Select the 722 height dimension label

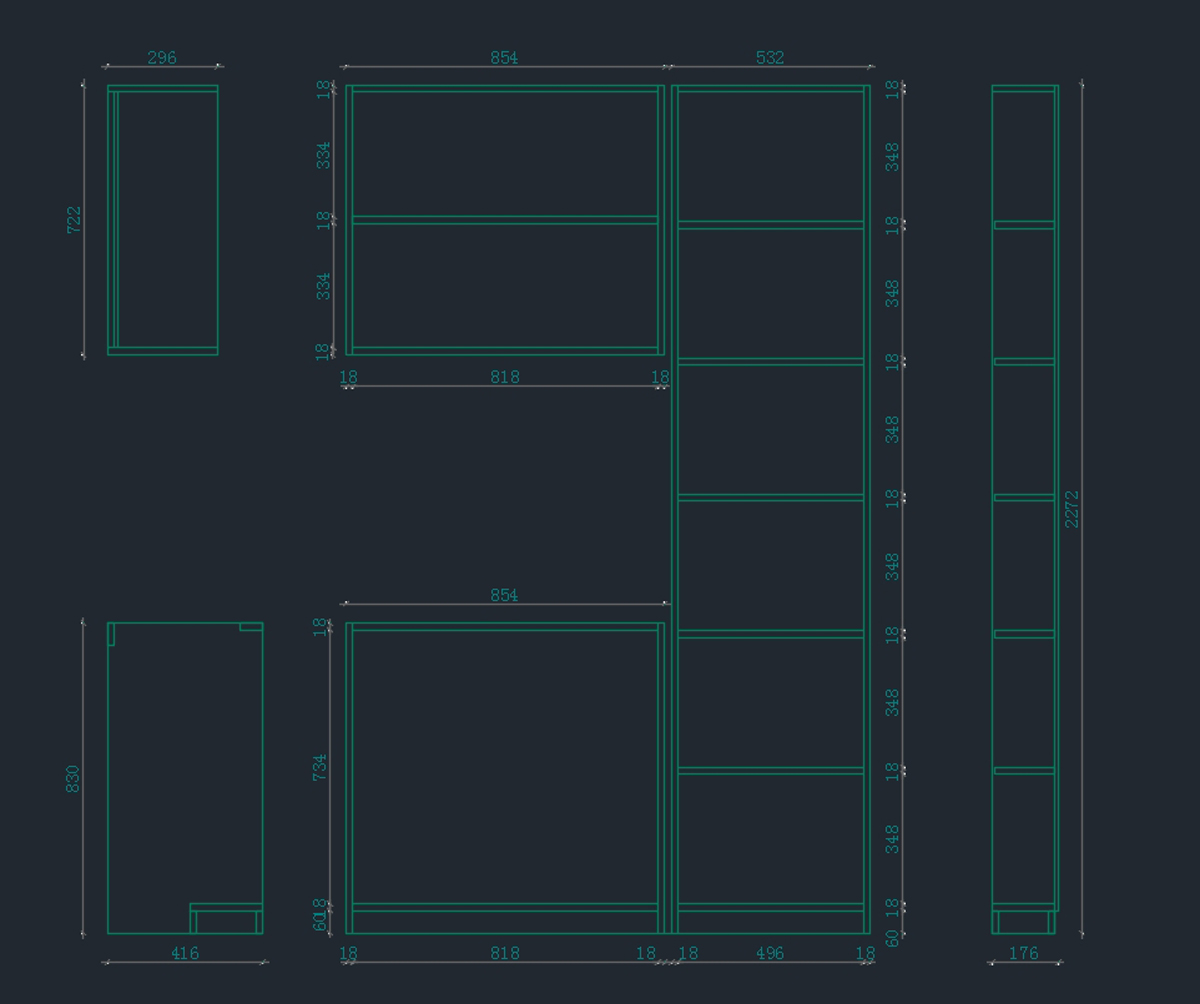pyautogui.click(x=74, y=220)
